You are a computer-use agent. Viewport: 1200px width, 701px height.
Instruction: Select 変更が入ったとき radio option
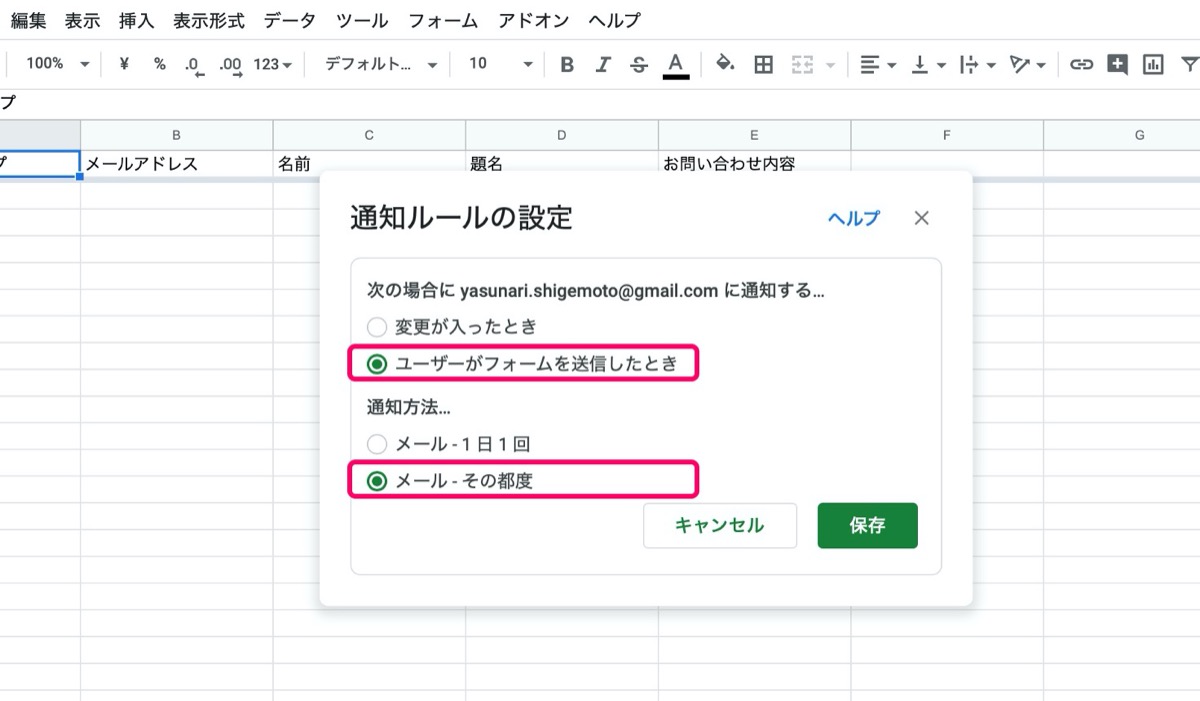(x=377, y=327)
